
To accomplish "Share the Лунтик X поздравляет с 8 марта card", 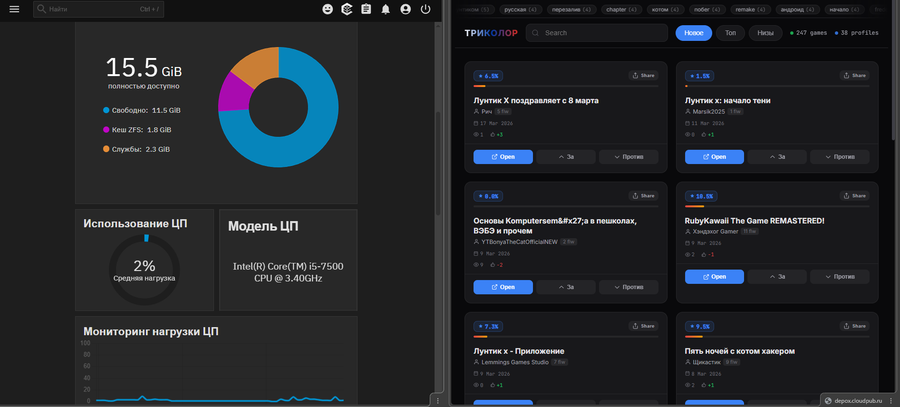I will [643, 75].
